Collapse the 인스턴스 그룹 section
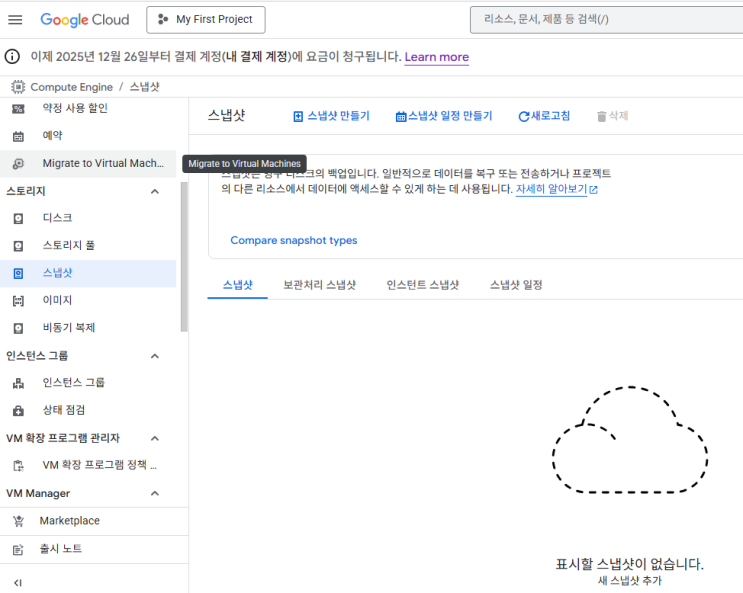The width and height of the screenshot is (743, 593). (x=154, y=356)
